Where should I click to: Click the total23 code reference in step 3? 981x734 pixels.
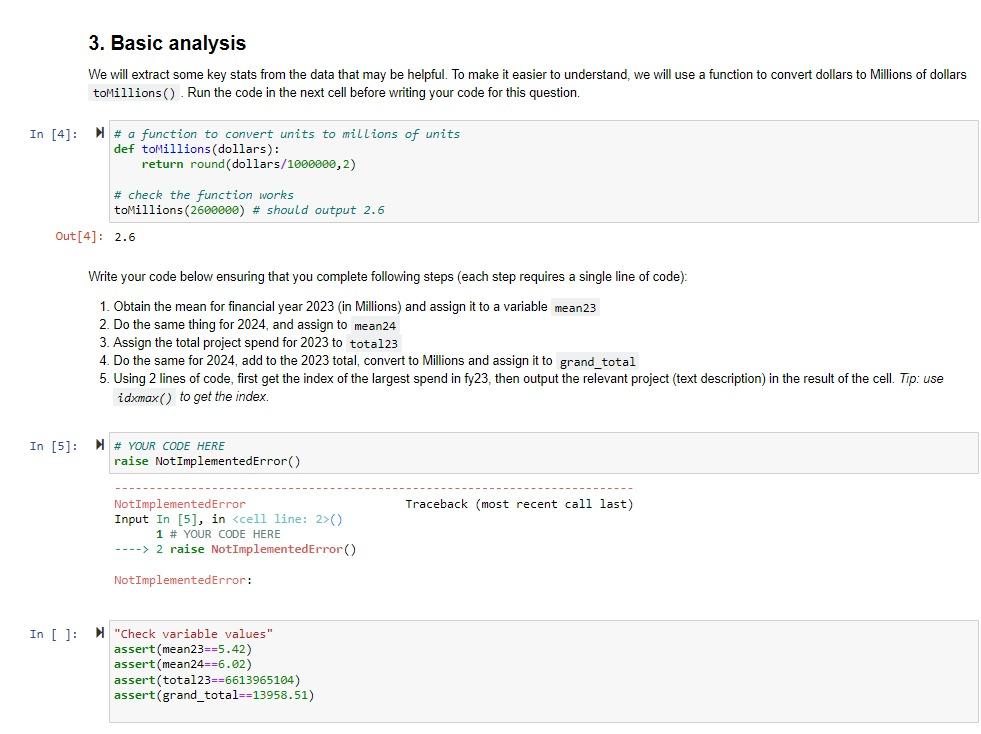tap(374, 343)
